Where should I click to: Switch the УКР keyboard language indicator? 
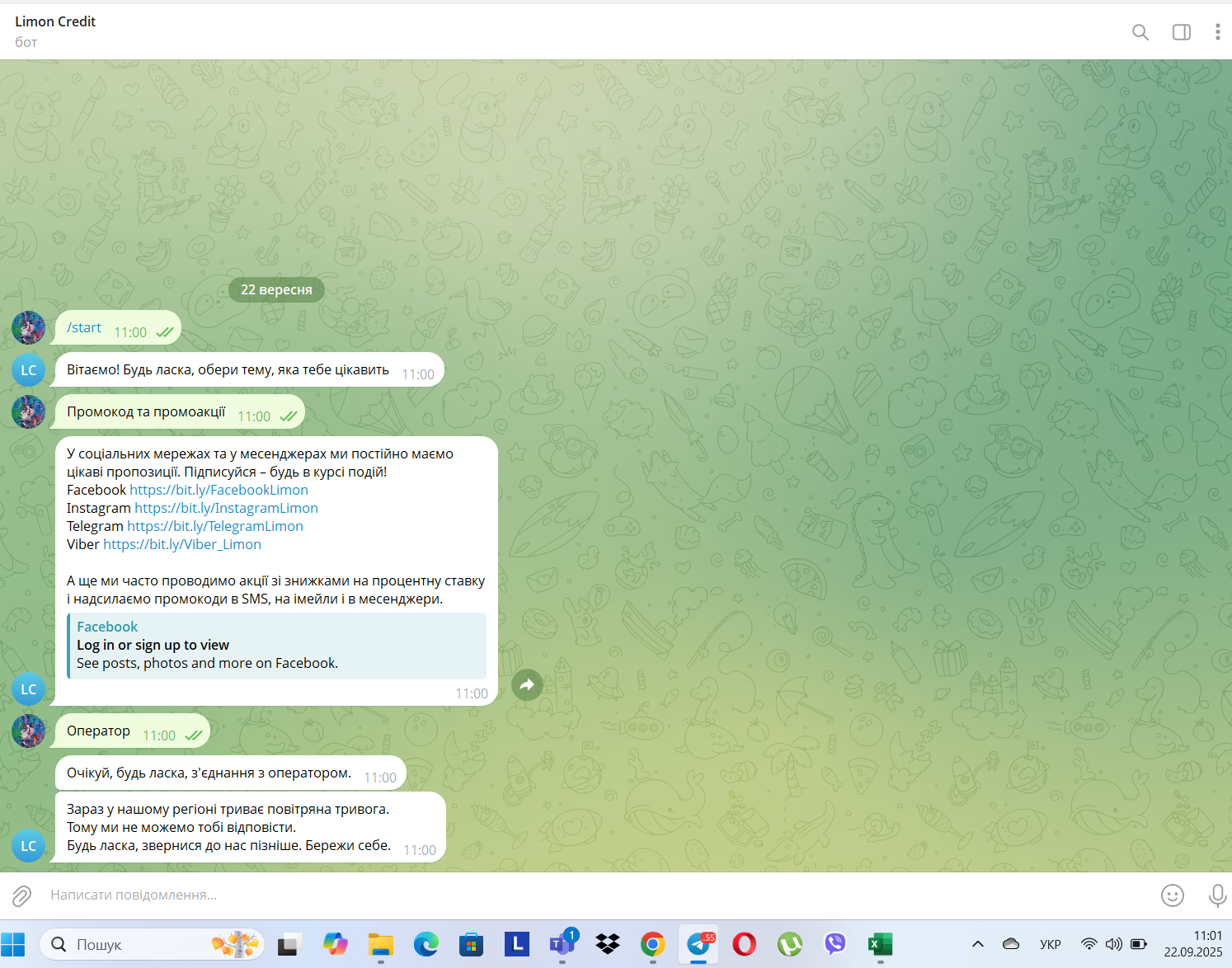tap(1050, 945)
